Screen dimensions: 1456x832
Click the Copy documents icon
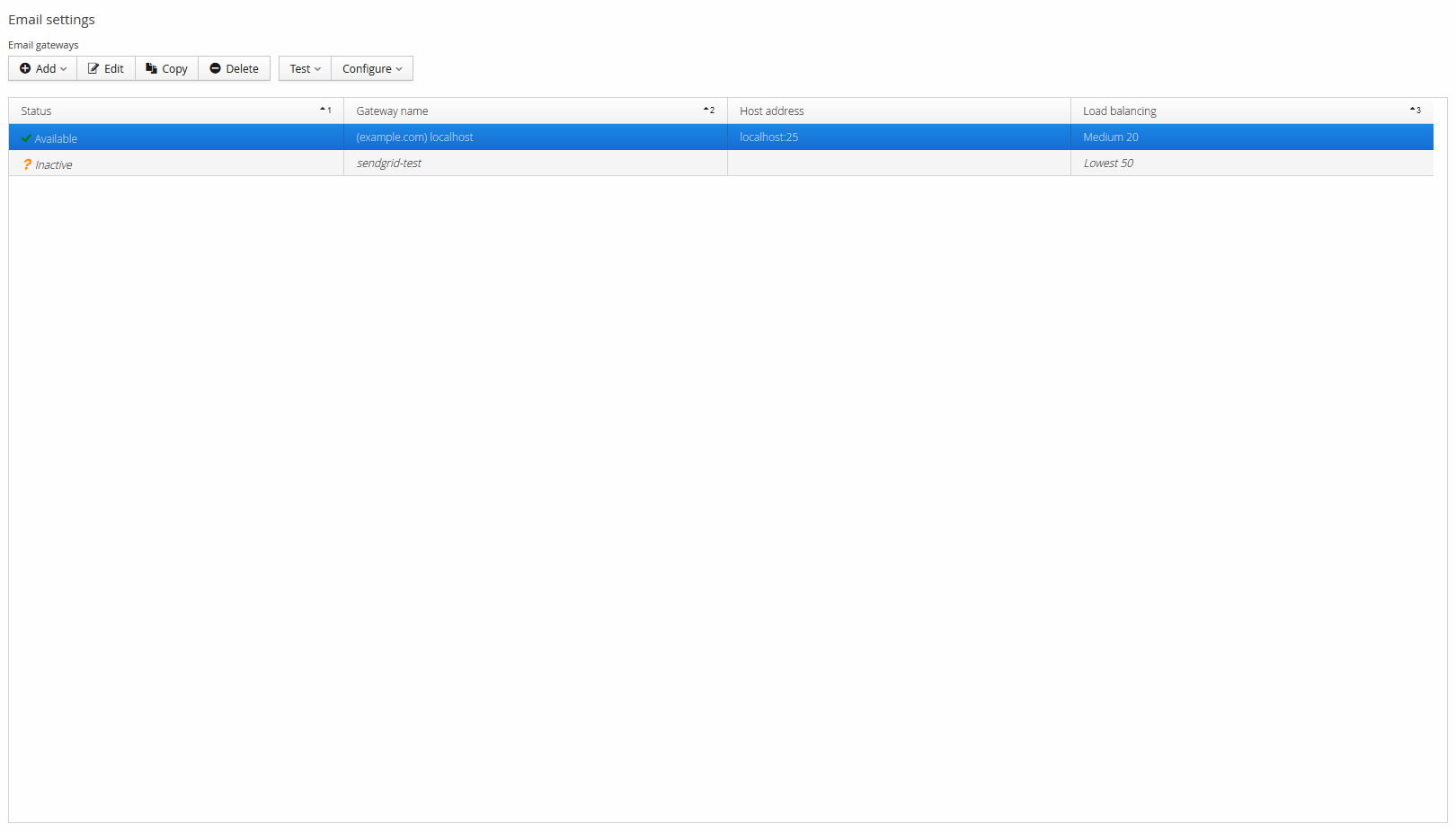tap(151, 68)
